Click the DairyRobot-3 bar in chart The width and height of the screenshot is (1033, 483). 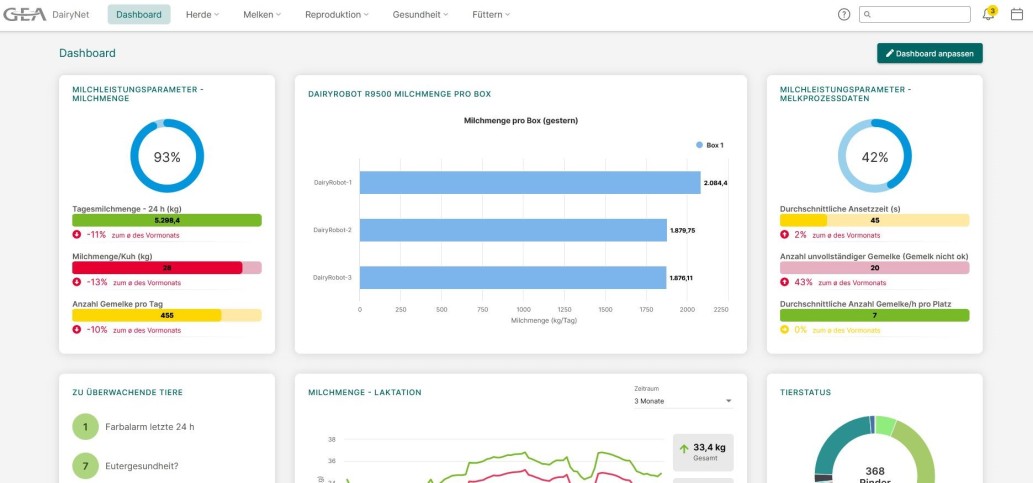(x=513, y=277)
